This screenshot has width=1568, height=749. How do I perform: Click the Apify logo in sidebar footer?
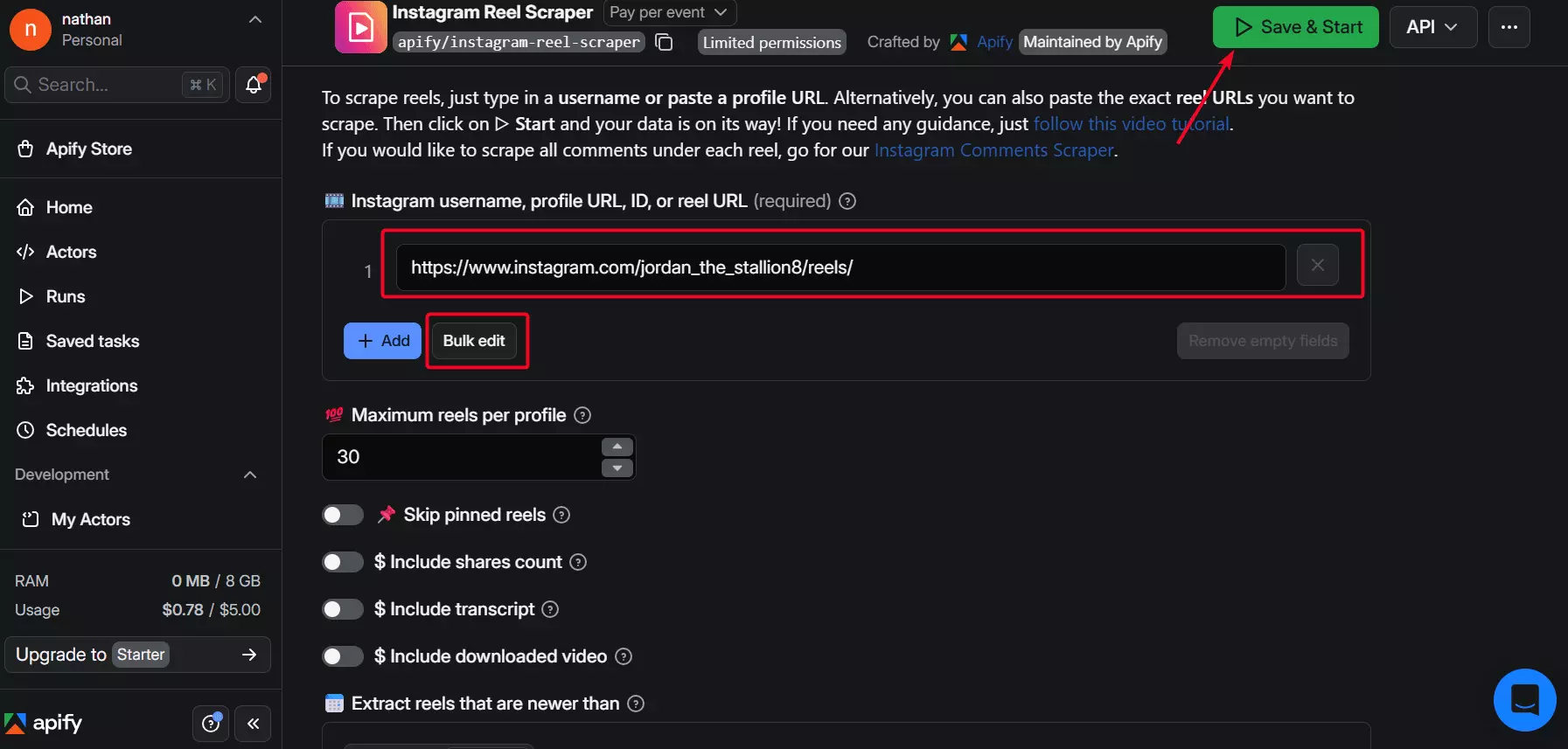pos(44,724)
